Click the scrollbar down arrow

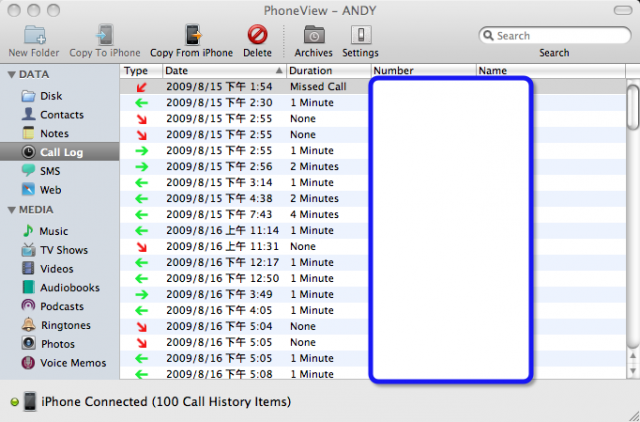[x=633, y=371]
